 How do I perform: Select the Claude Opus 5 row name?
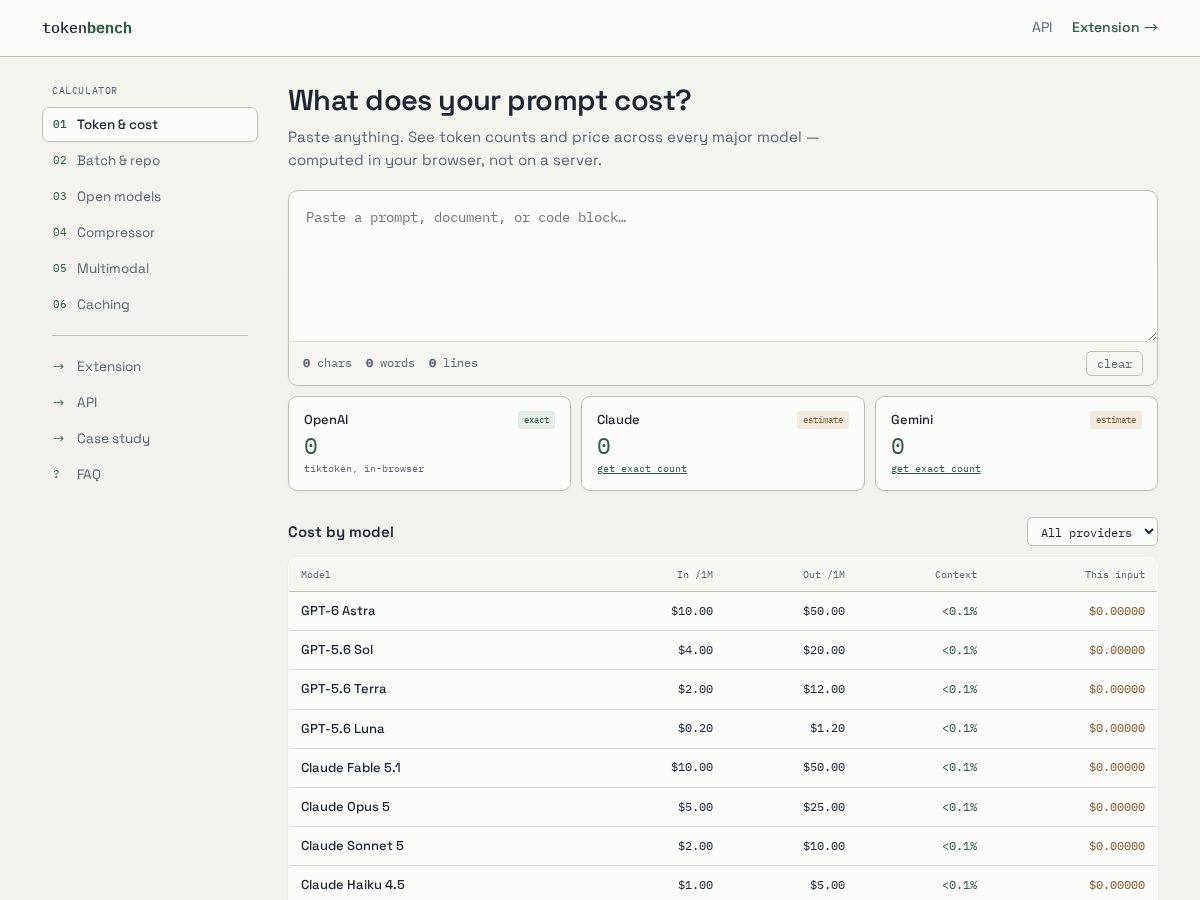click(345, 807)
